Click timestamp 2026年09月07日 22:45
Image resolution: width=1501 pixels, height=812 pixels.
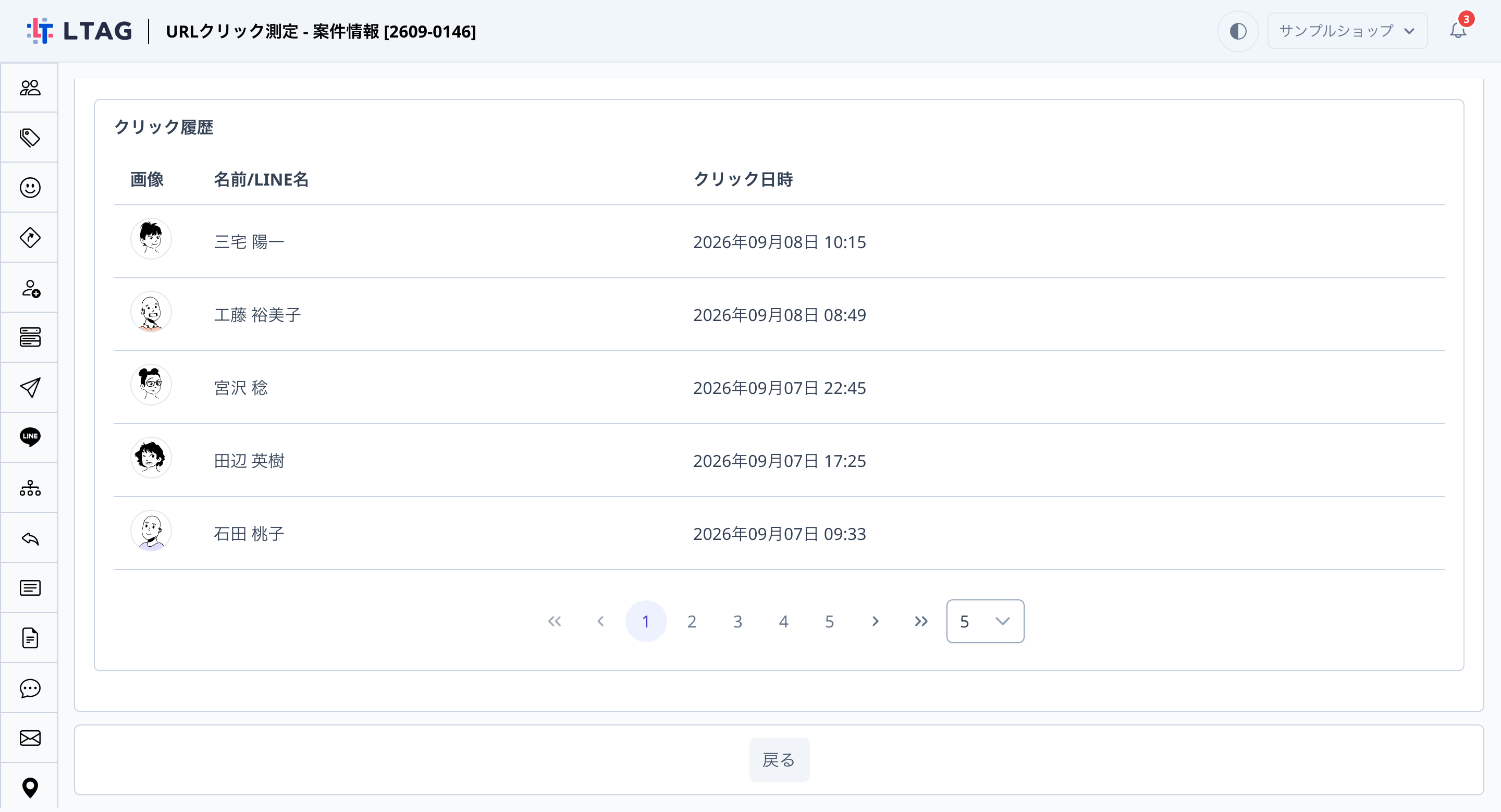(779, 387)
